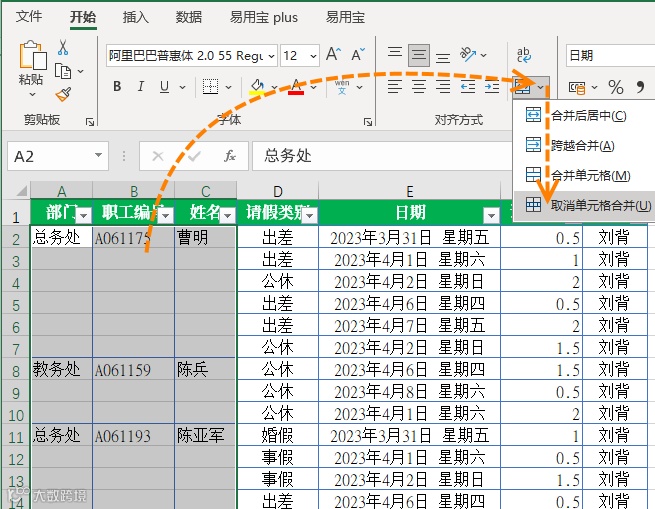655x509 pixels.
Task: Click the Paste clipboard icon
Action: pos(33,54)
